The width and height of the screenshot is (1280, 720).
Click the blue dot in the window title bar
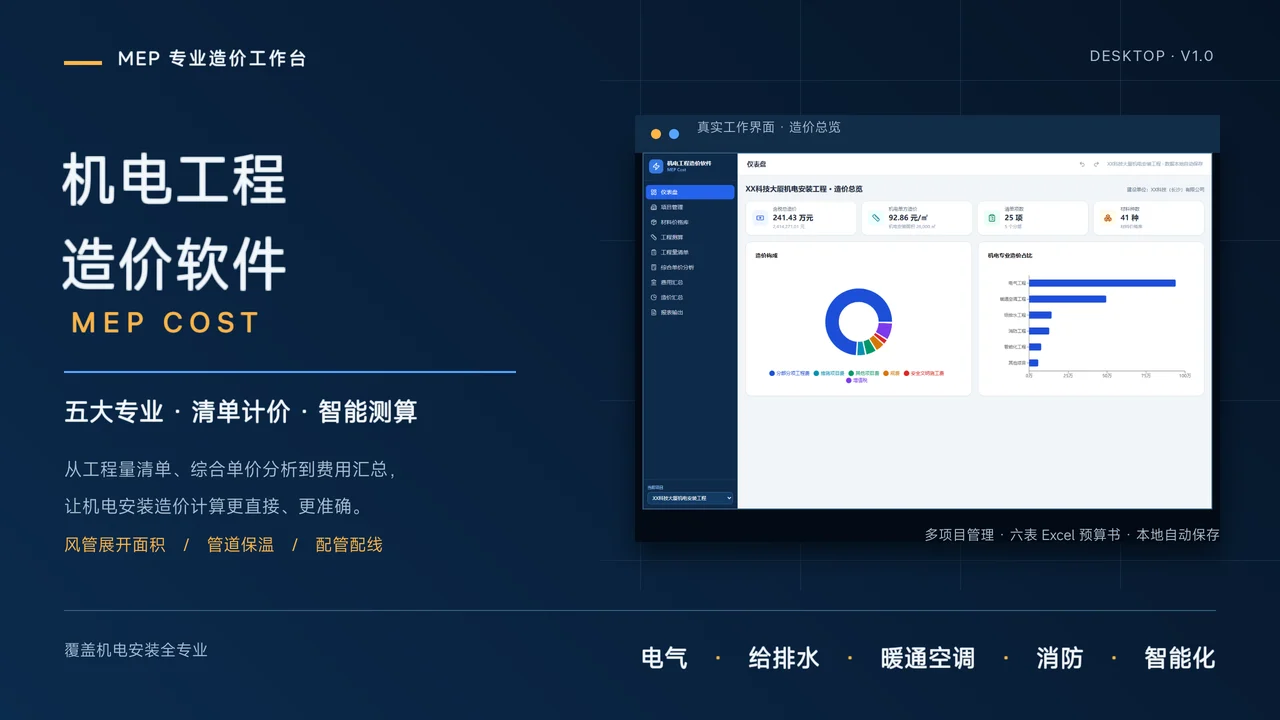tap(674, 134)
